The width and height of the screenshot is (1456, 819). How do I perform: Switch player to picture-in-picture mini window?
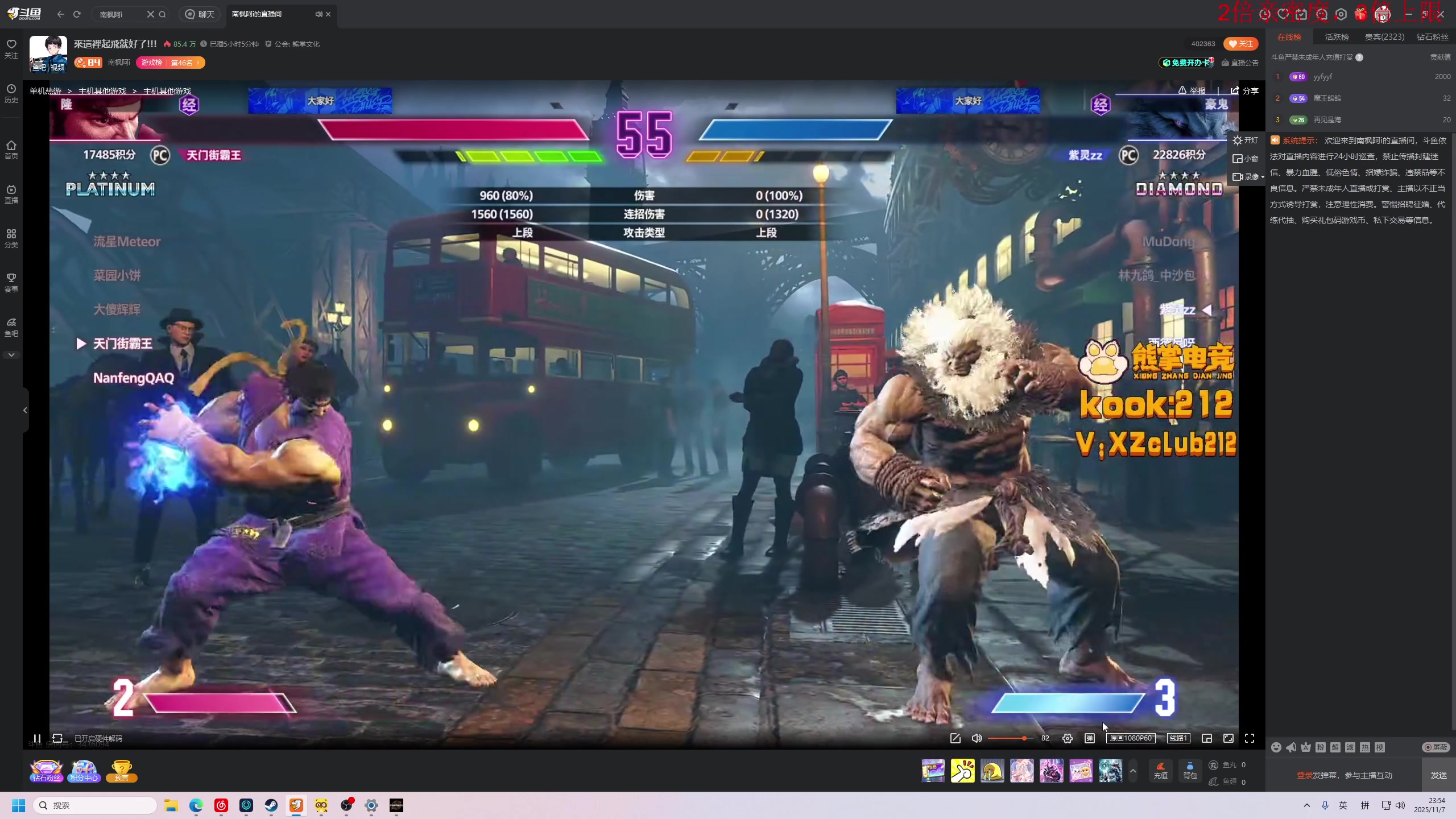point(1206,738)
